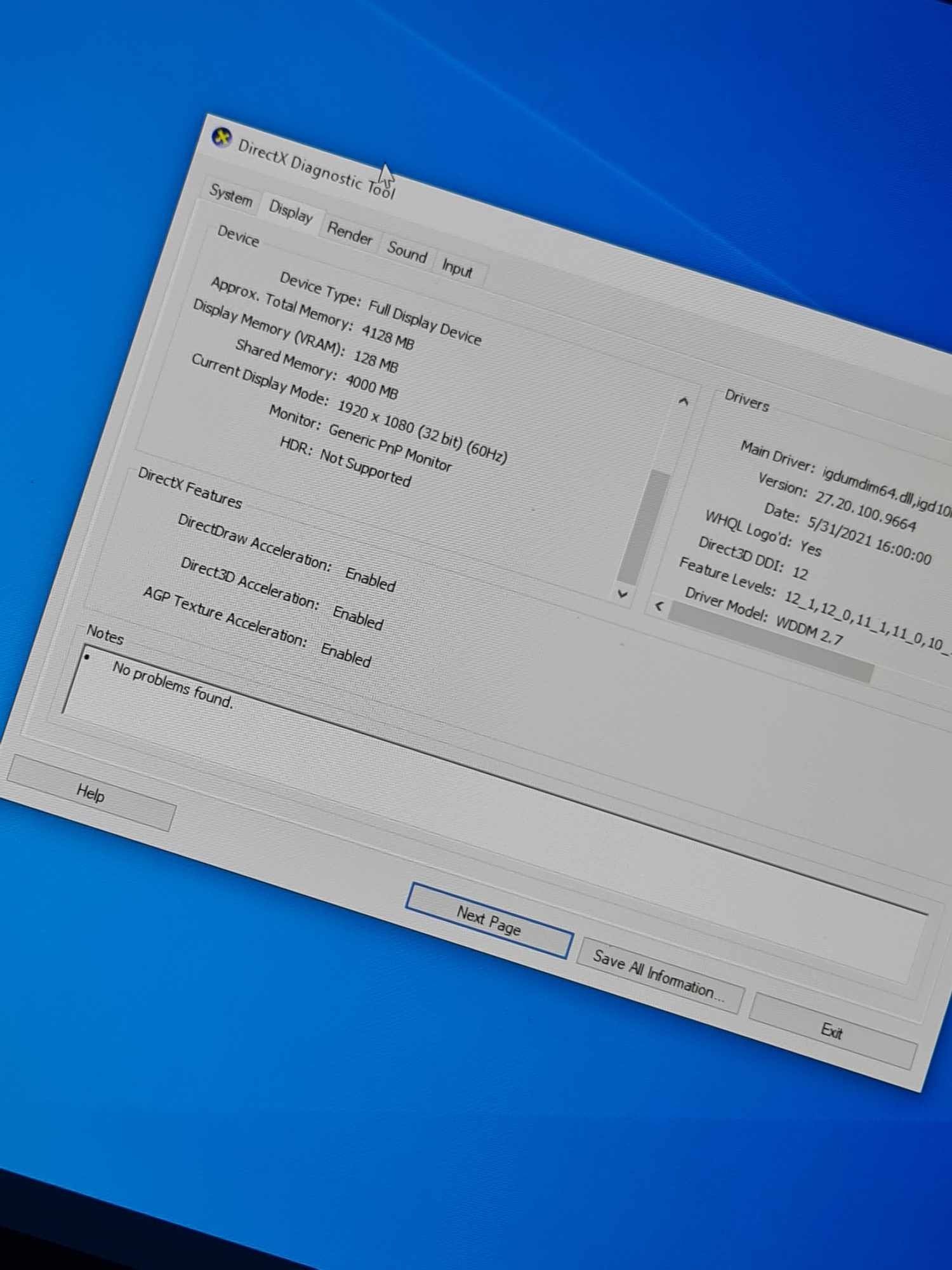The width and height of the screenshot is (952, 1270).
Task: Click the 'Direct3D DDI:' label
Action: [741, 554]
